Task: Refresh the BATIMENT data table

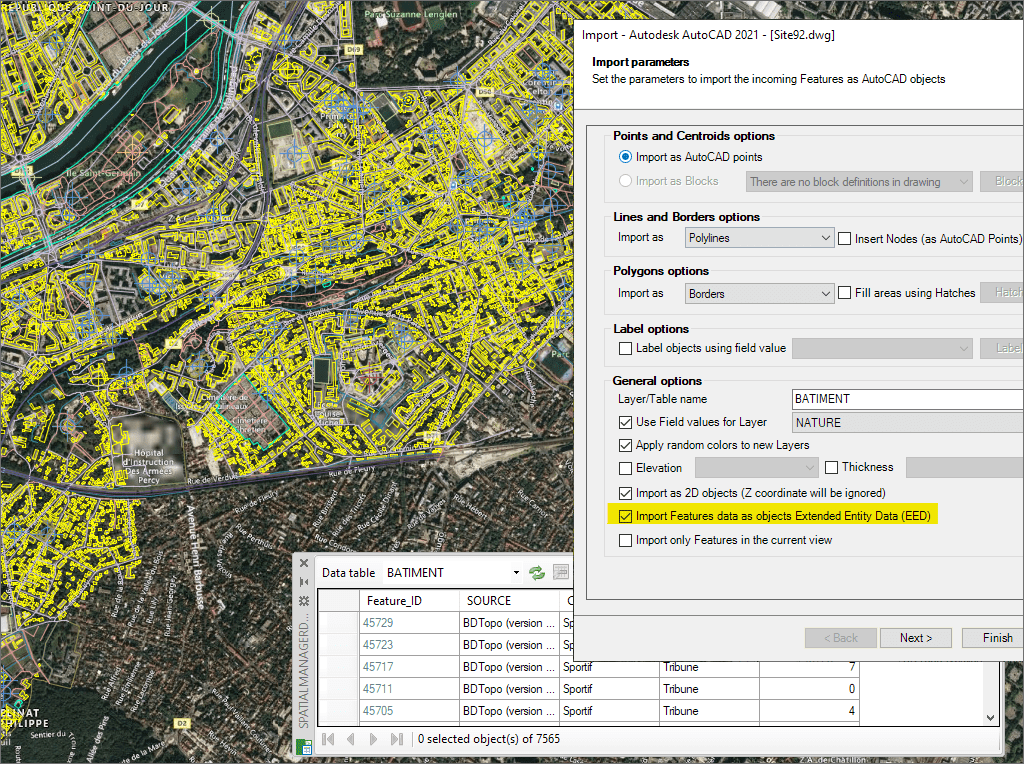Action: coord(537,573)
